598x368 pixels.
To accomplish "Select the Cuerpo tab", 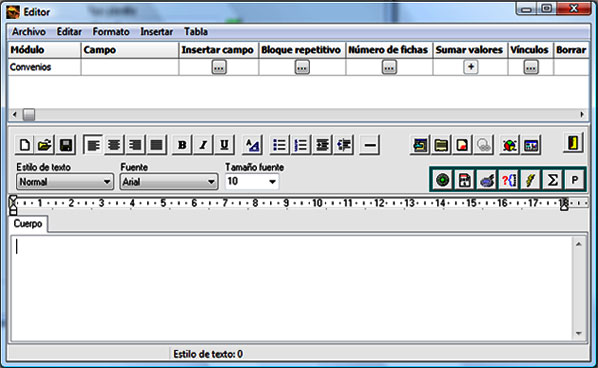I will (x=28, y=223).
